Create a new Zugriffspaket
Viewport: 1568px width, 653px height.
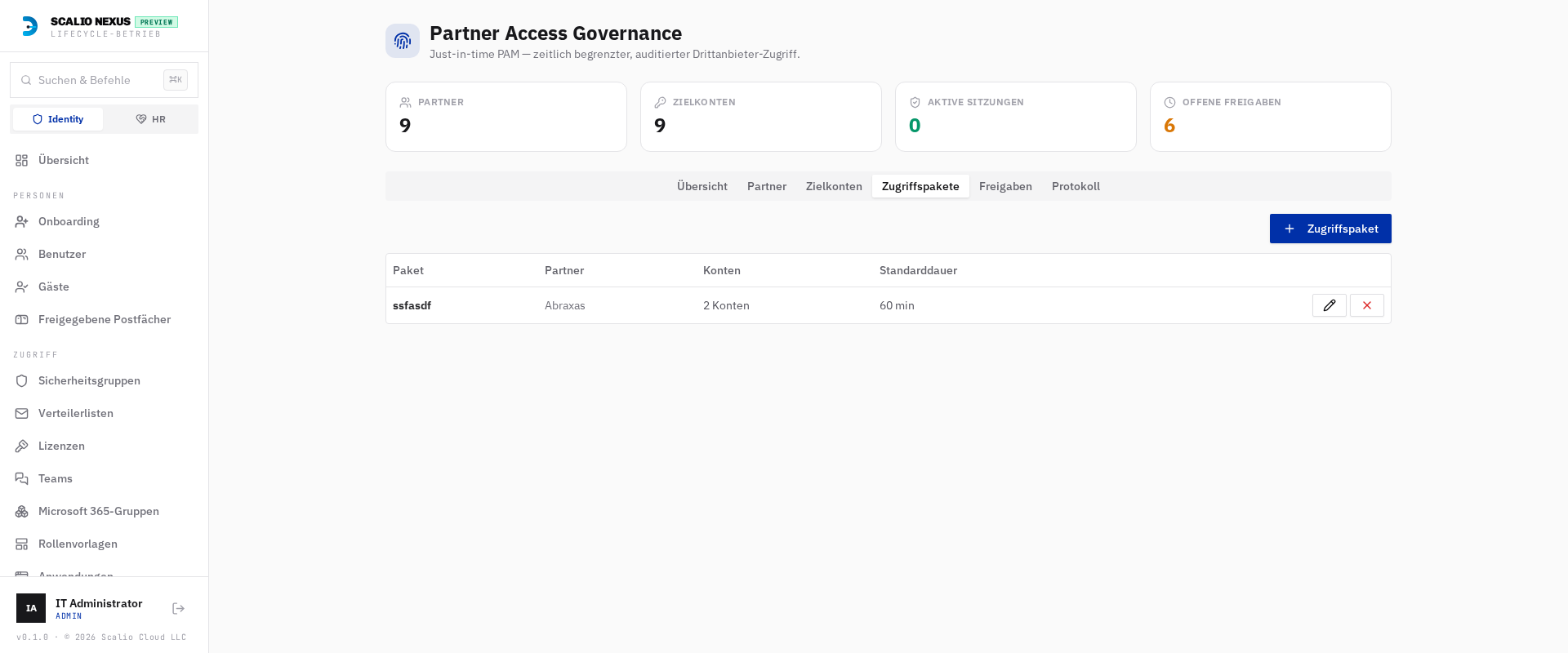pyautogui.click(x=1330, y=229)
